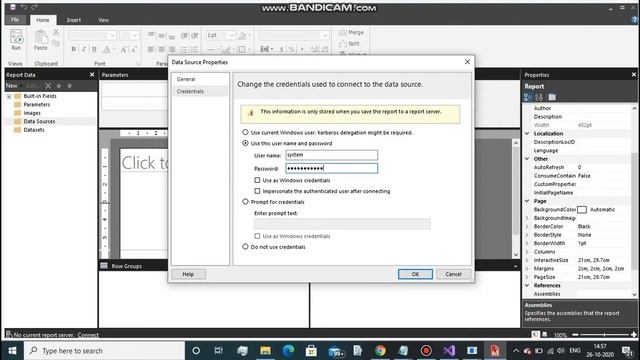Open the help question mark icon
Viewport: 640px width, 360px height.
click(x=635, y=20)
